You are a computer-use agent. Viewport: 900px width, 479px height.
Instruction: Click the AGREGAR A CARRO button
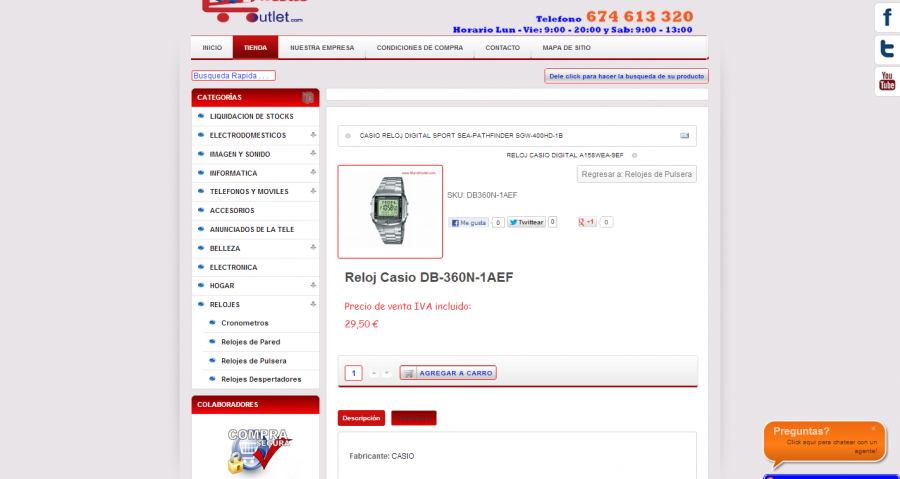pos(448,373)
